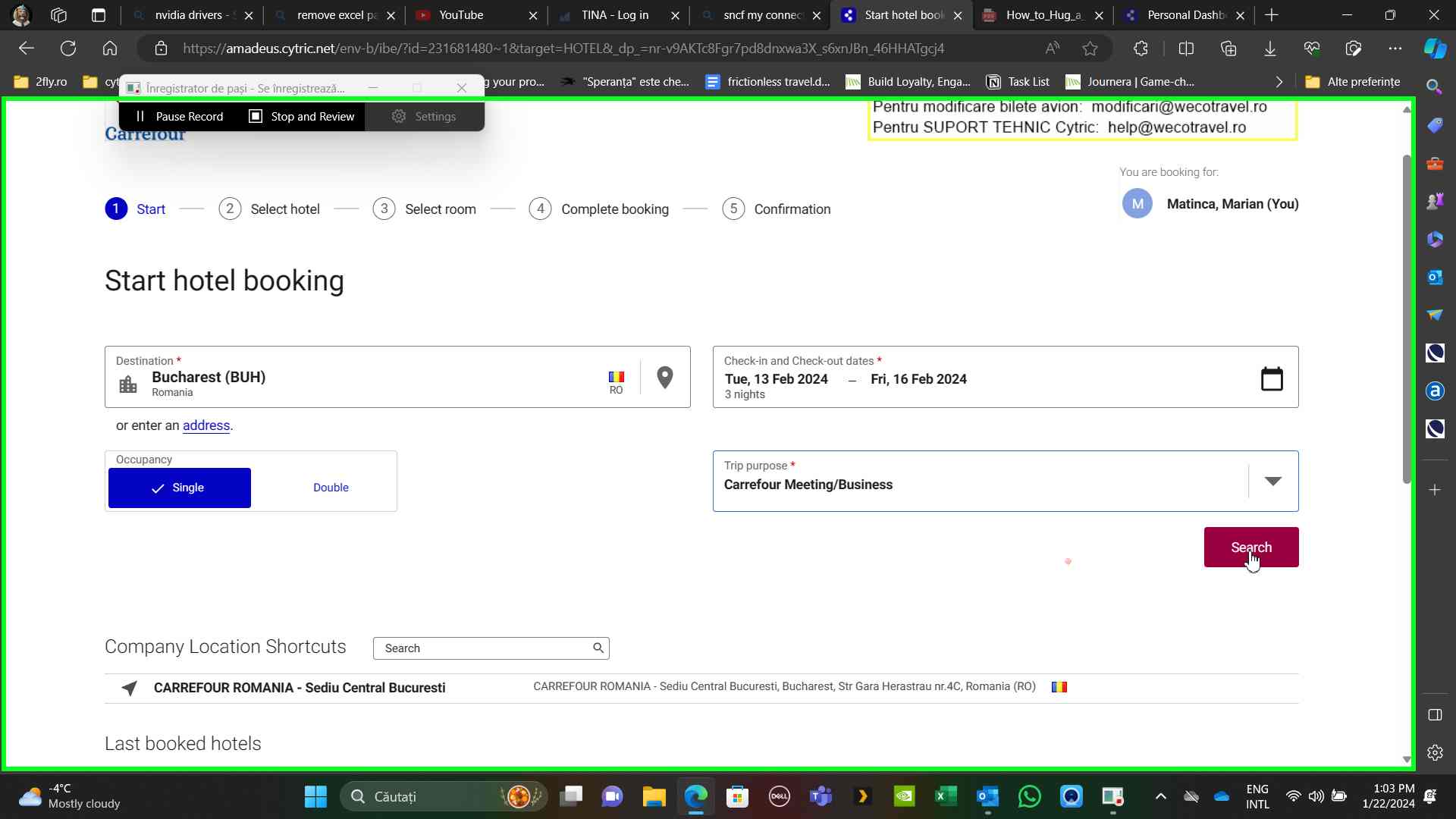Open Windows taskbar search Căutați
Viewport: 1456px width, 819px height.
(x=444, y=796)
